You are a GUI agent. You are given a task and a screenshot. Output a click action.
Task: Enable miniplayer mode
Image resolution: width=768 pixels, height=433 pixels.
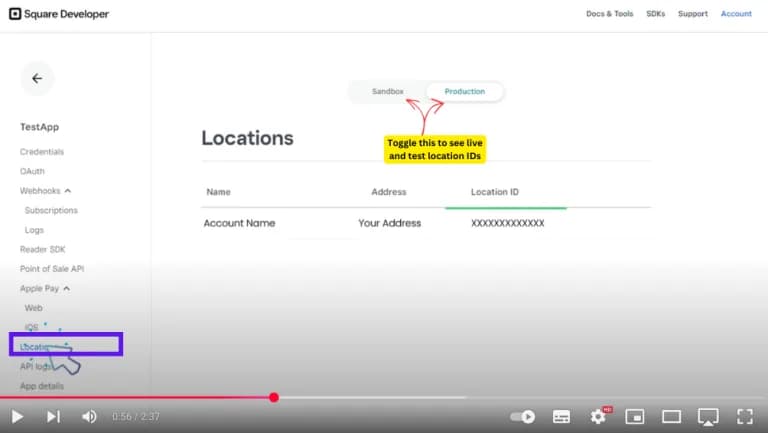(635, 416)
